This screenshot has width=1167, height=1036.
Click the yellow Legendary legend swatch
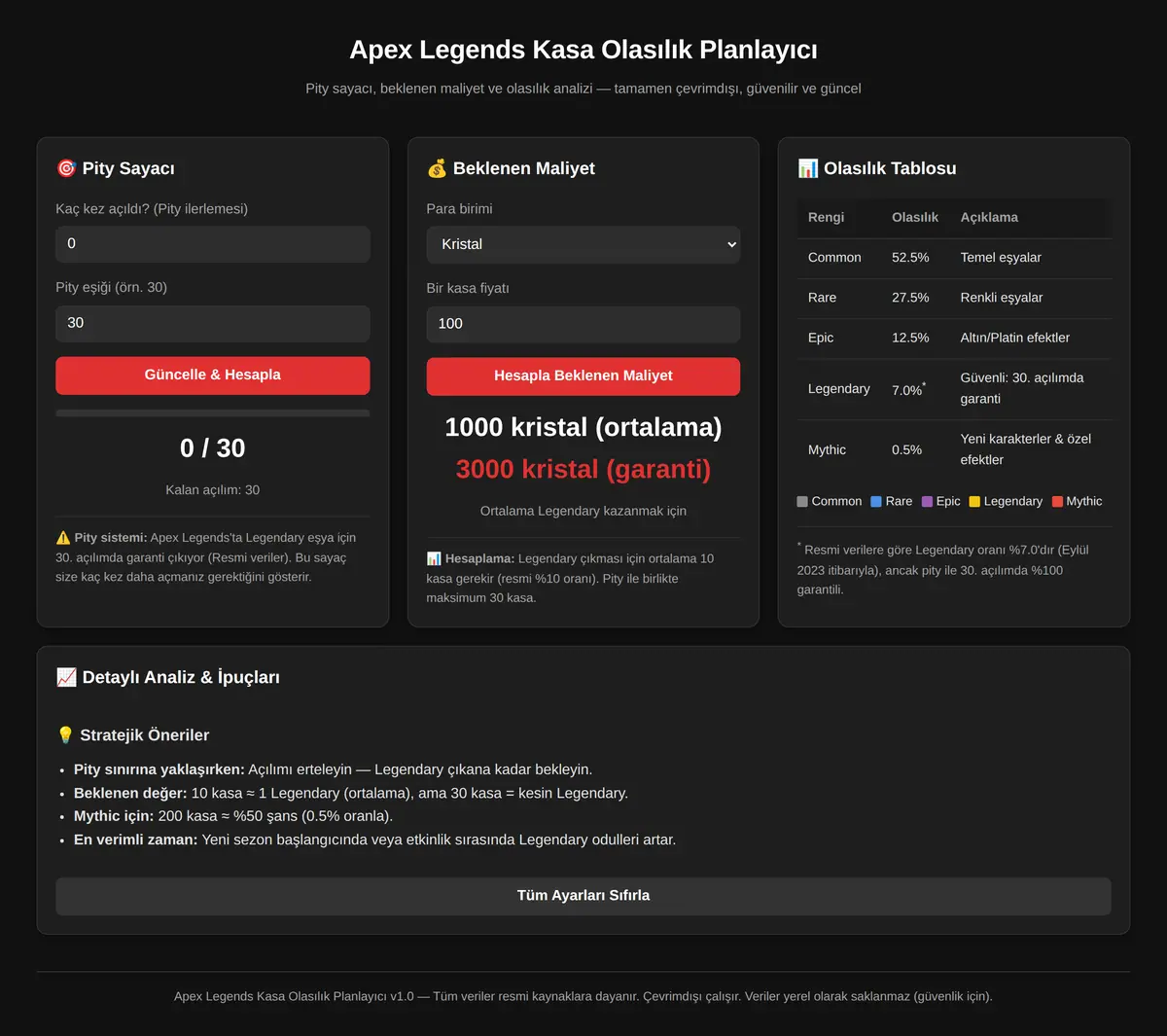tap(974, 502)
